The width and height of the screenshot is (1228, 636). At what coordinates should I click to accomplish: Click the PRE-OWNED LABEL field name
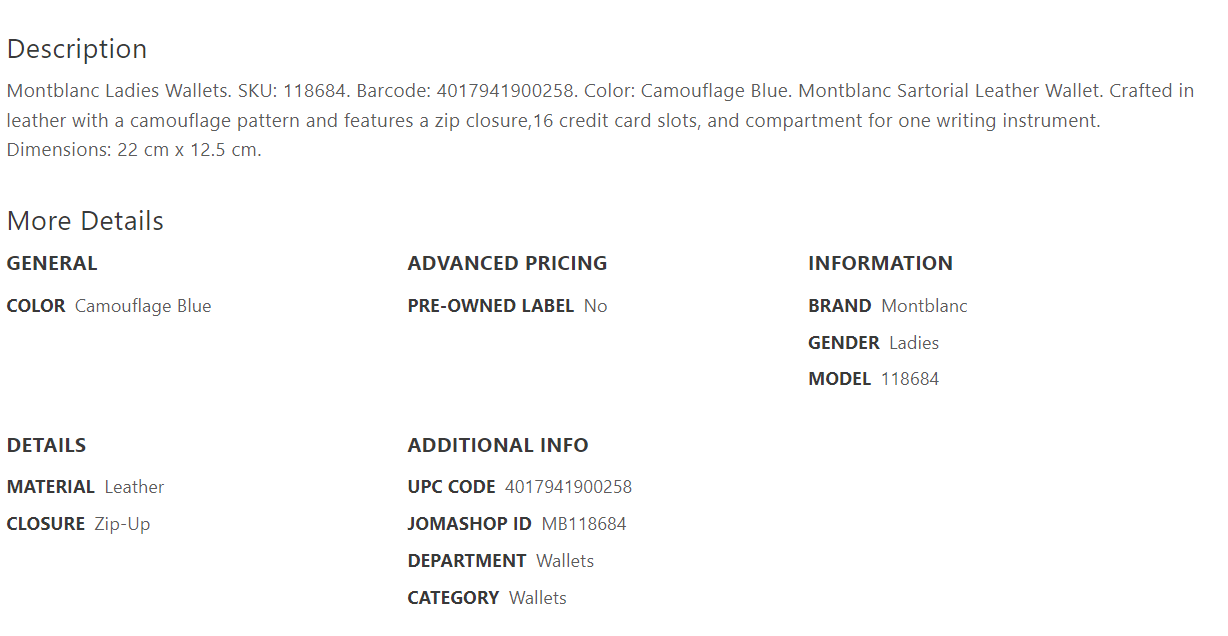pyautogui.click(x=490, y=306)
